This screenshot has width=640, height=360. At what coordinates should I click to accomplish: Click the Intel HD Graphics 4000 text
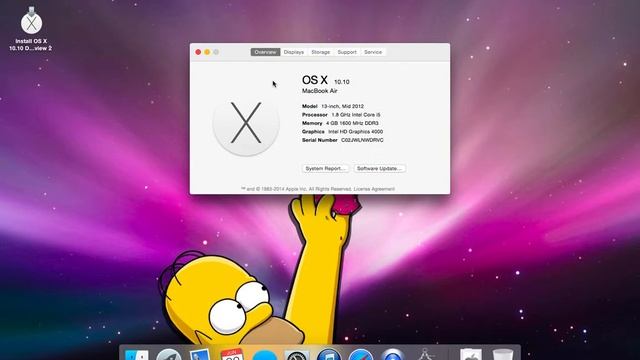(x=356, y=131)
